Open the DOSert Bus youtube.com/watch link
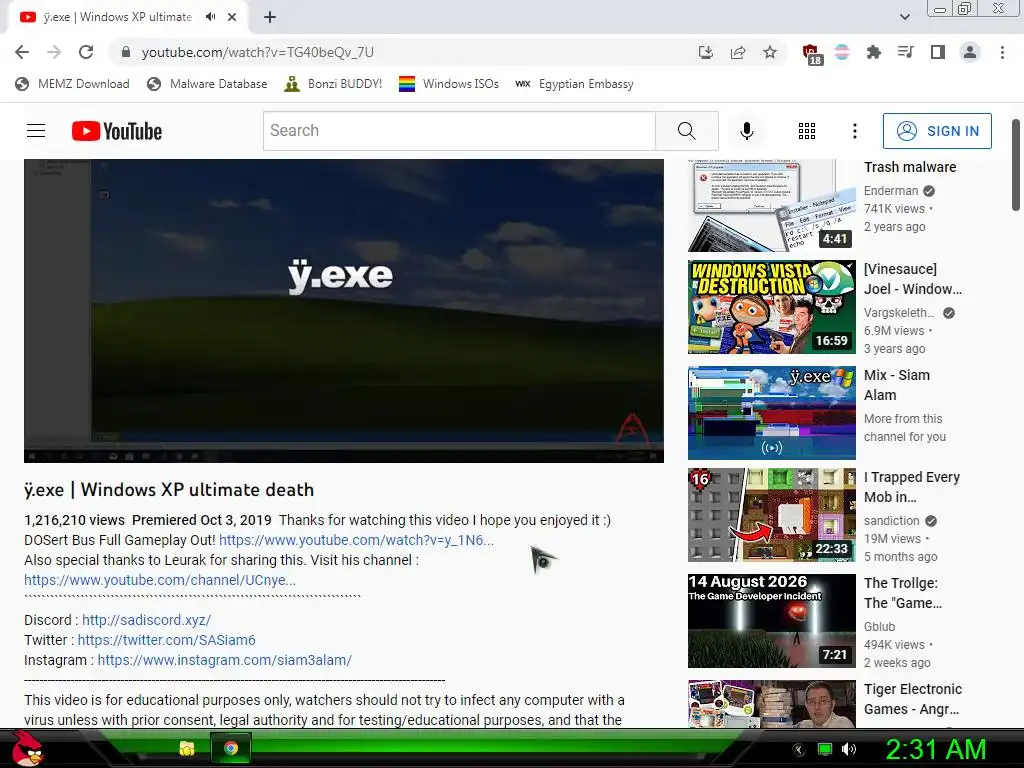This screenshot has width=1024, height=768. tap(356, 540)
